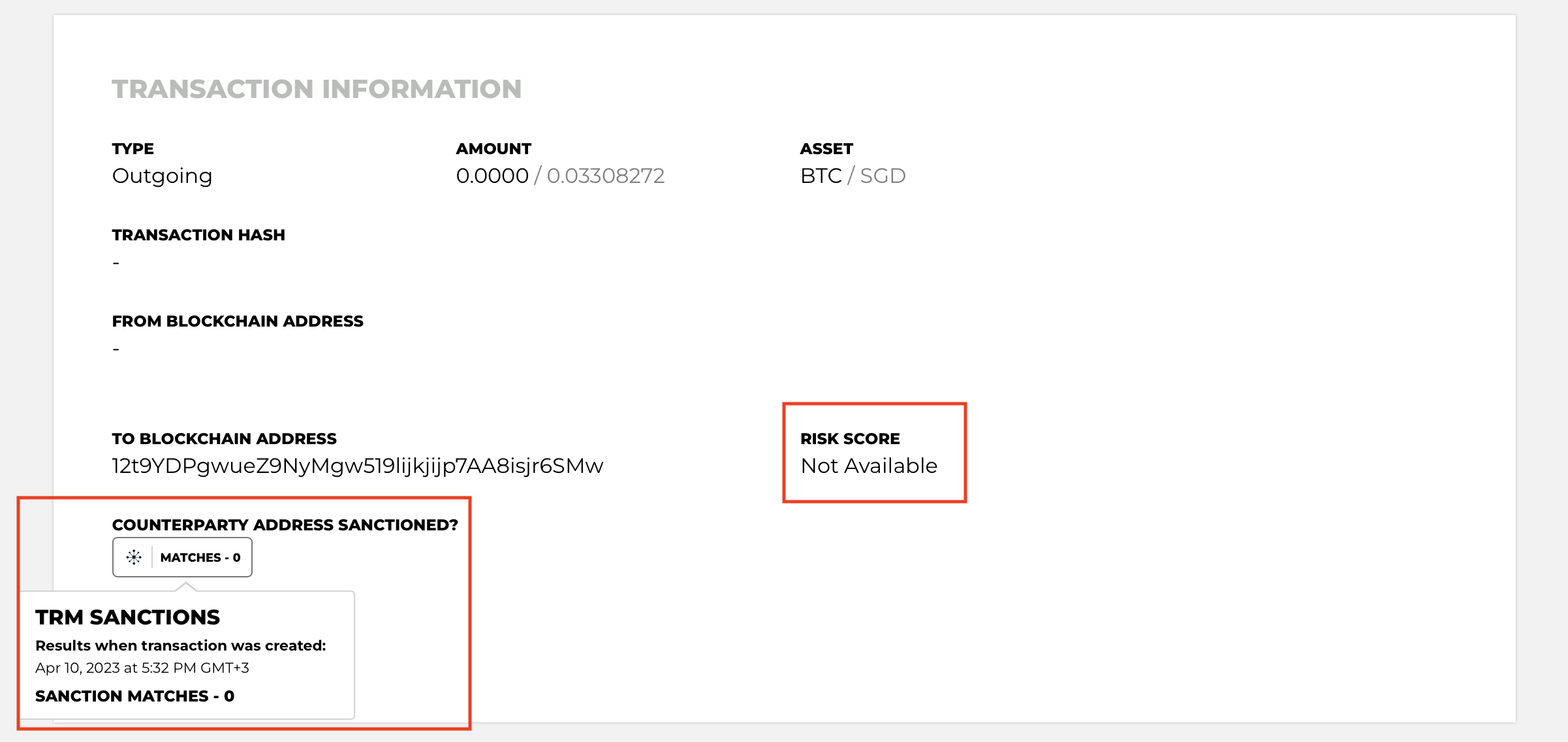Screen dimensions: 1568x742
Task: Click the SGD currency text
Action: pos(883,176)
